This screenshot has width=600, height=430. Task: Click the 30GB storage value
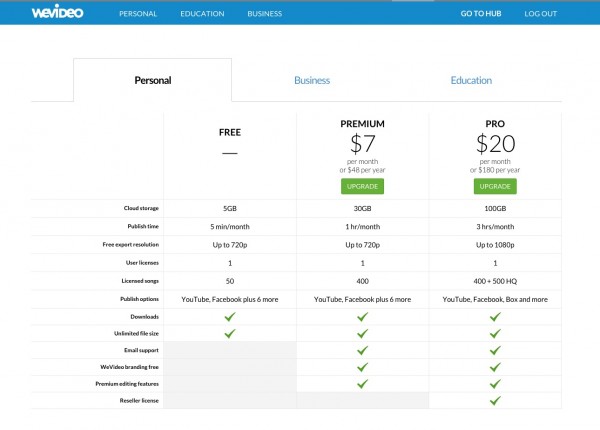click(362, 208)
